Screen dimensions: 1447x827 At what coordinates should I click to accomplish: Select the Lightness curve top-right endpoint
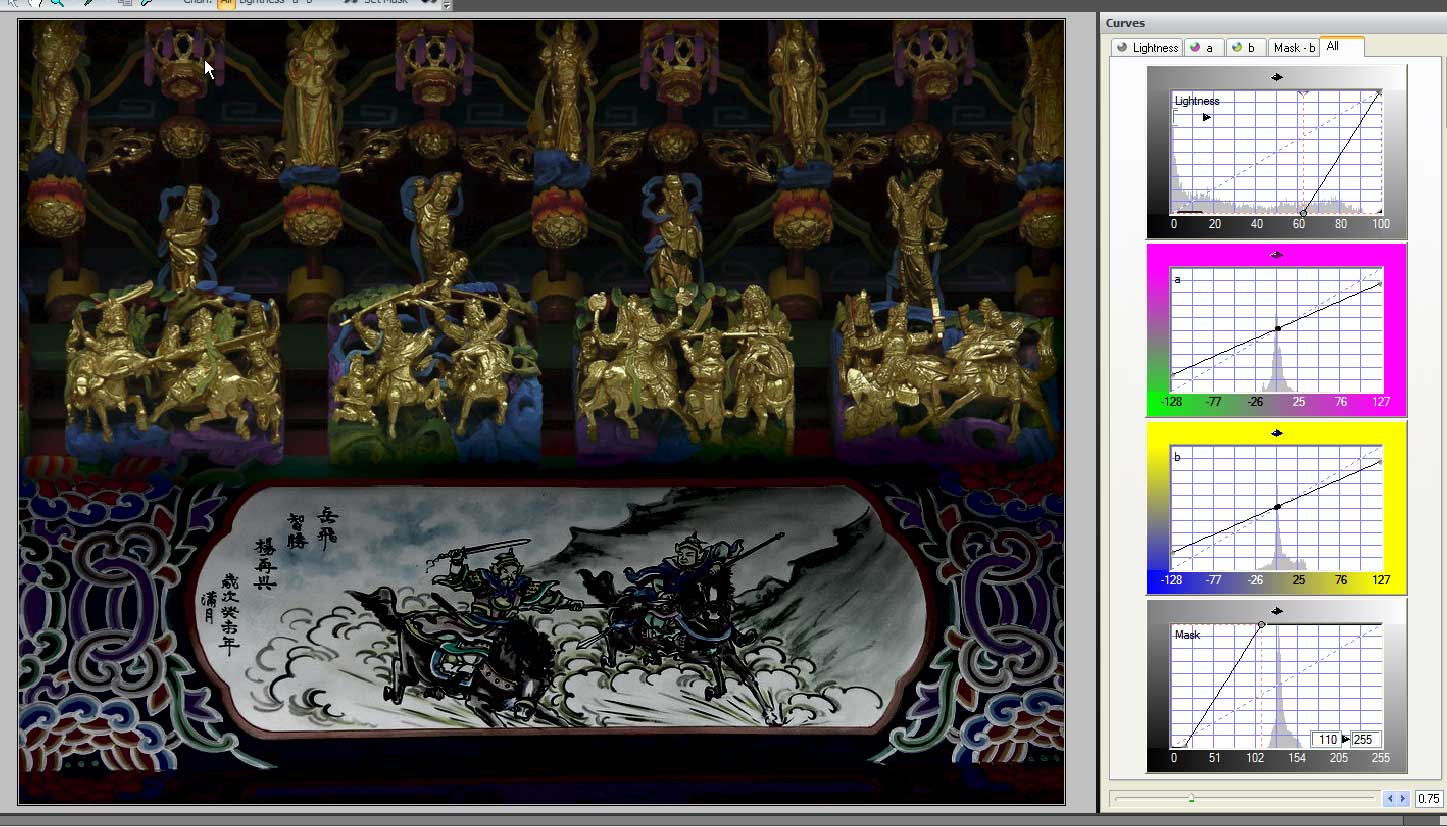pos(1379,93)
